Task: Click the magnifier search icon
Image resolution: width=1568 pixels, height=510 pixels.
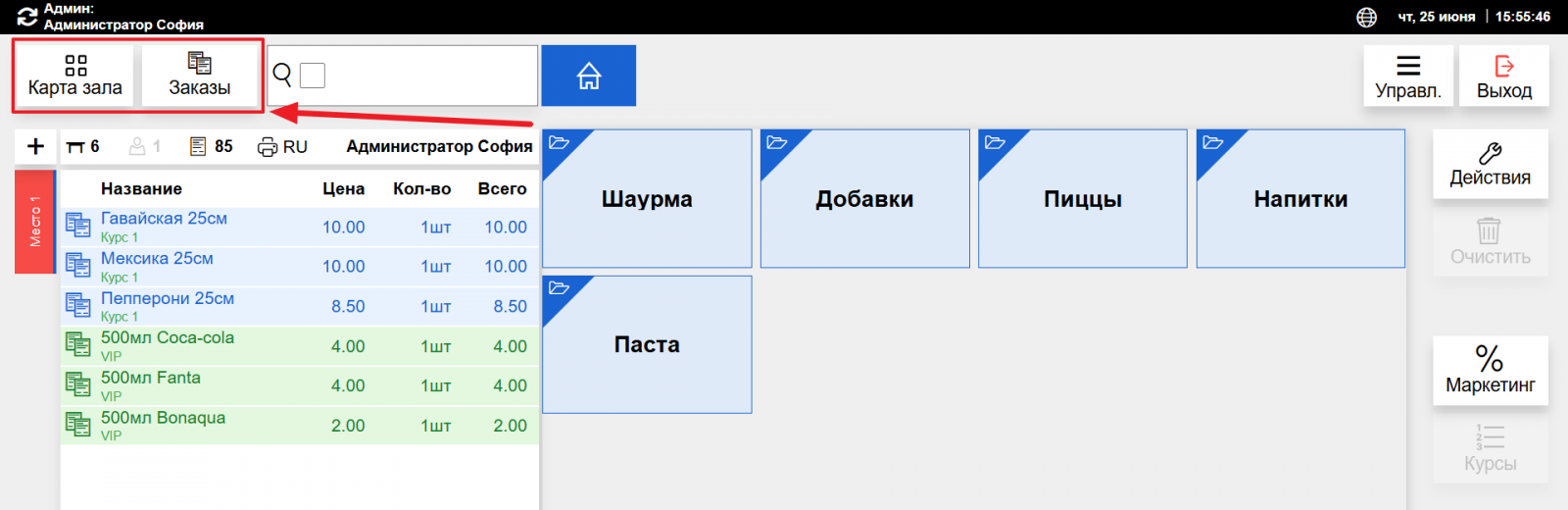Action: (282, 76)
